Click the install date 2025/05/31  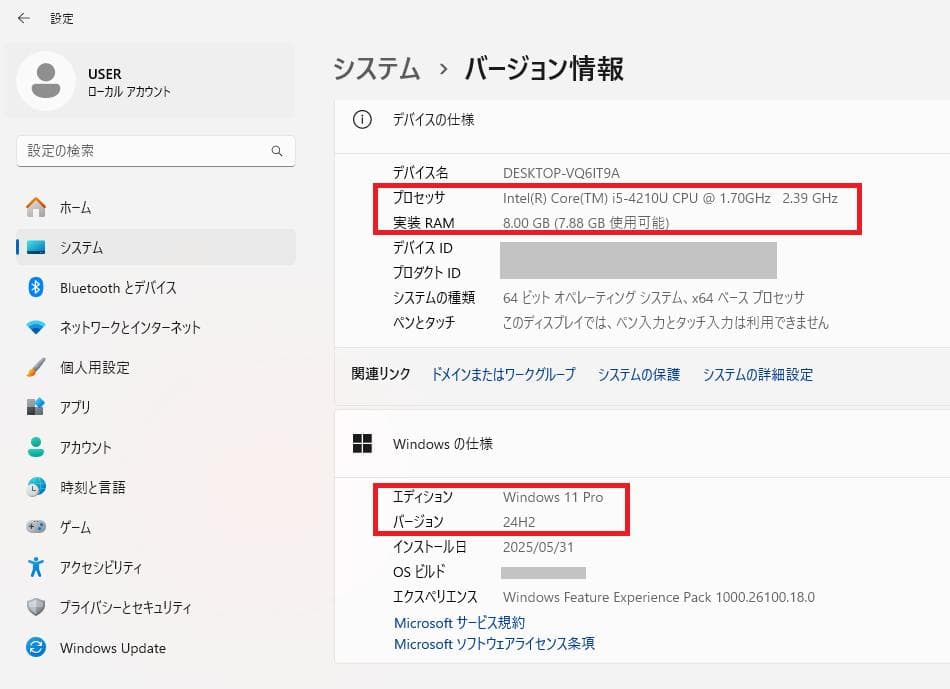click(x=538, y=547)
